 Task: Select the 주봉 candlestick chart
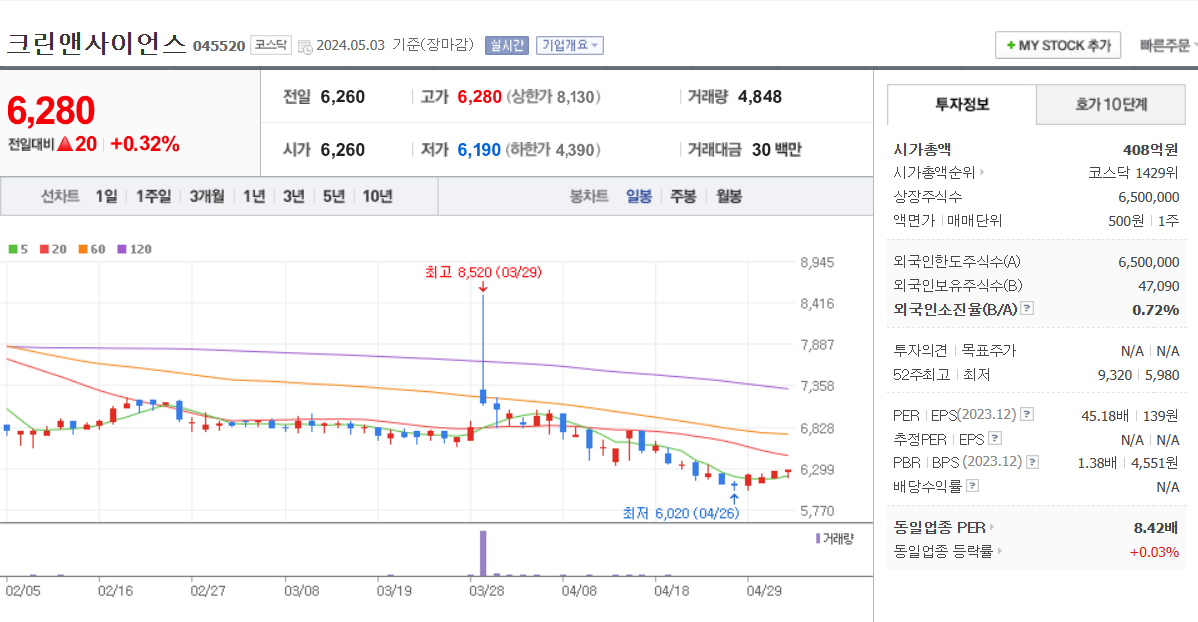click(683, 196)
